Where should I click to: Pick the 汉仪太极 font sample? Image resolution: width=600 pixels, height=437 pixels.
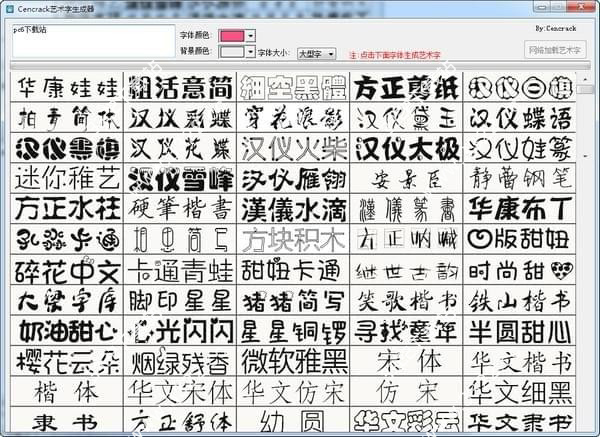pos(406,148)
